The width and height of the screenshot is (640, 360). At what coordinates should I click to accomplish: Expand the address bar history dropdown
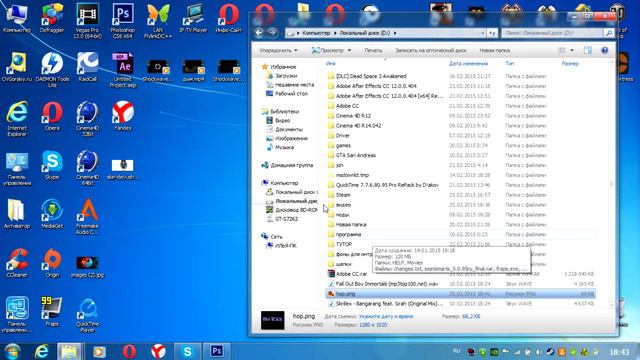(x=482, y=33)
